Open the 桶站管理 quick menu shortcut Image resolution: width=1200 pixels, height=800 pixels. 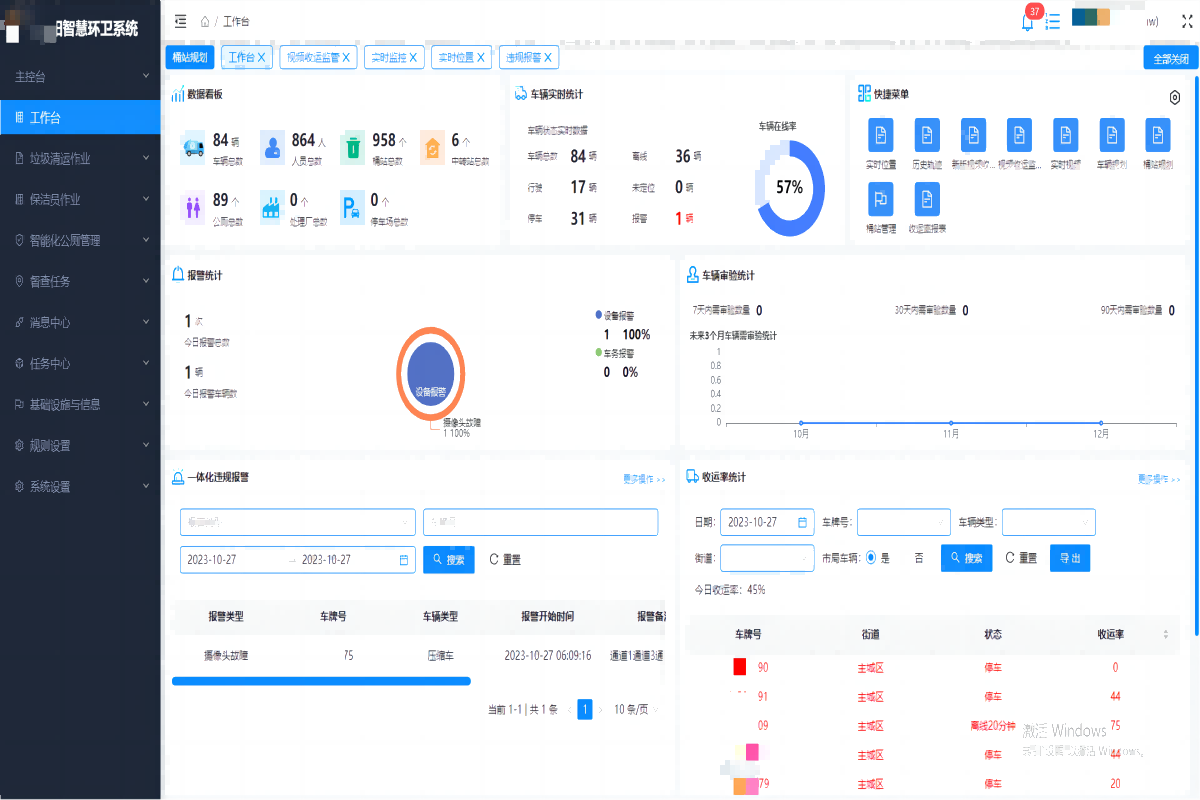880,209
